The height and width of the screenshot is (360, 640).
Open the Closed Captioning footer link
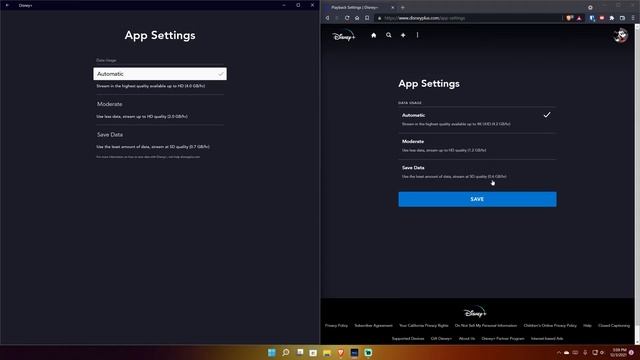[614, 326]
